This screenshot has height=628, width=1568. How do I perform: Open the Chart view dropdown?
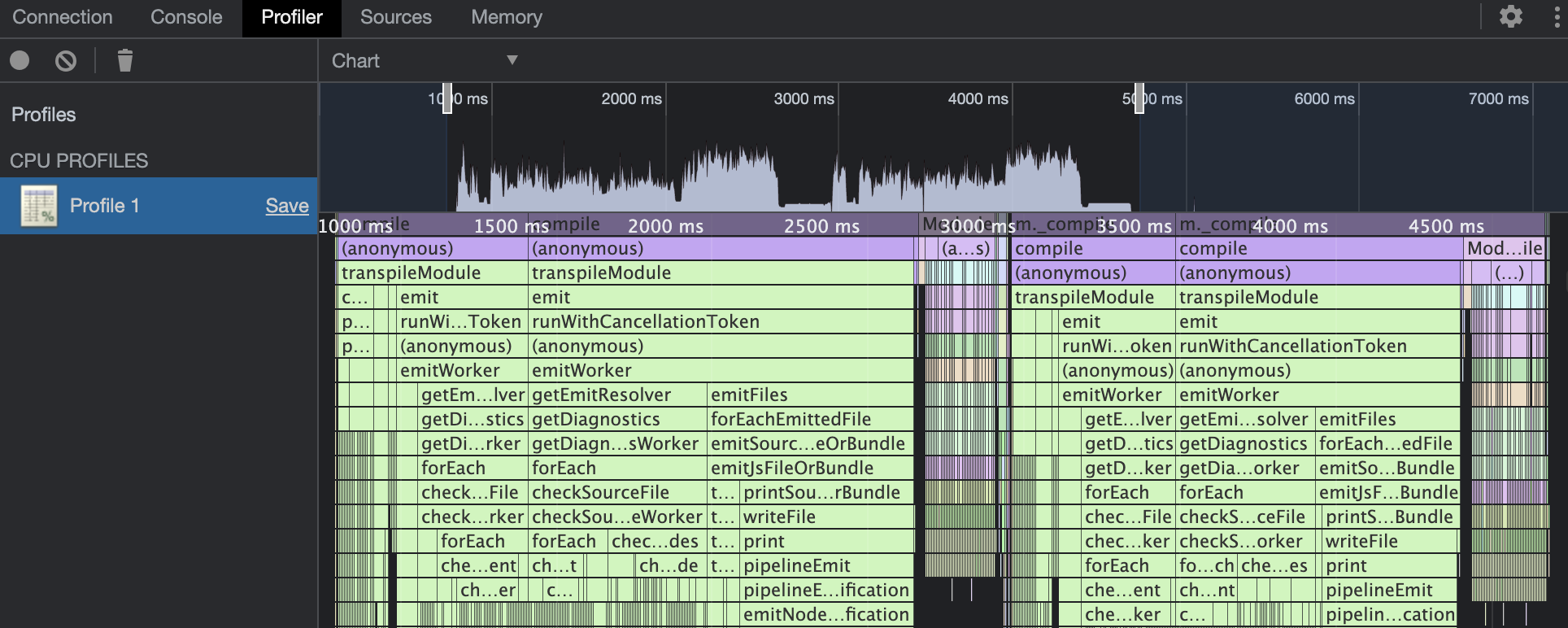point(425,61)
